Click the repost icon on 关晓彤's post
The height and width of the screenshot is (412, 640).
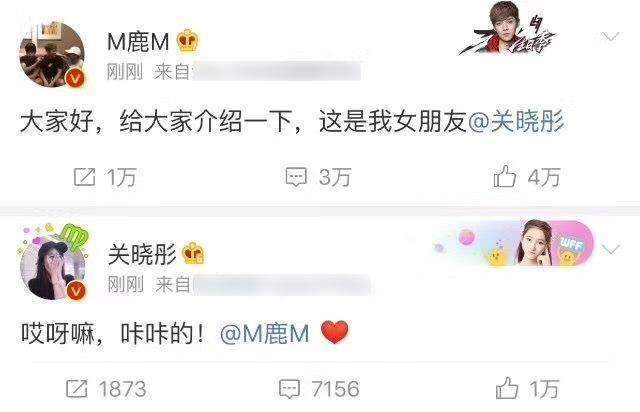pyautogui.click(x=77, y=388)
